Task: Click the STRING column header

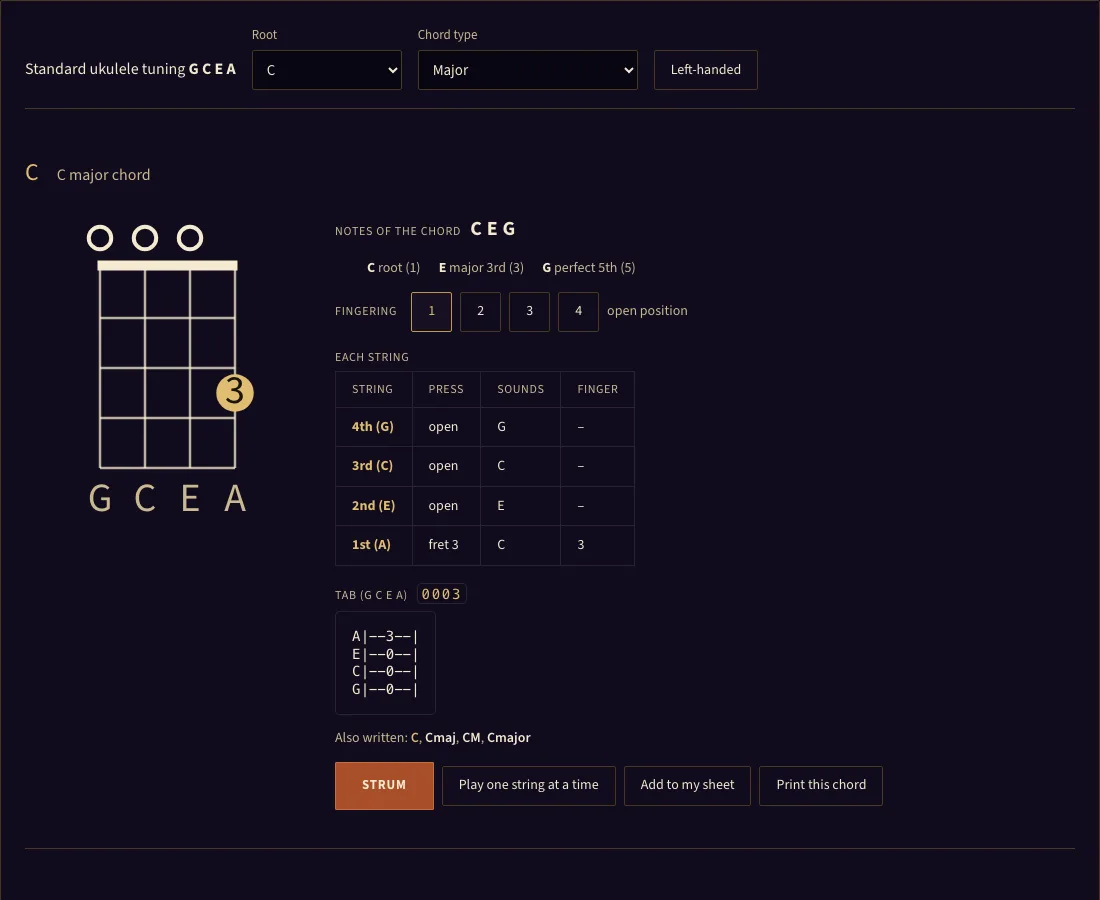Action: tap(373, 389)
